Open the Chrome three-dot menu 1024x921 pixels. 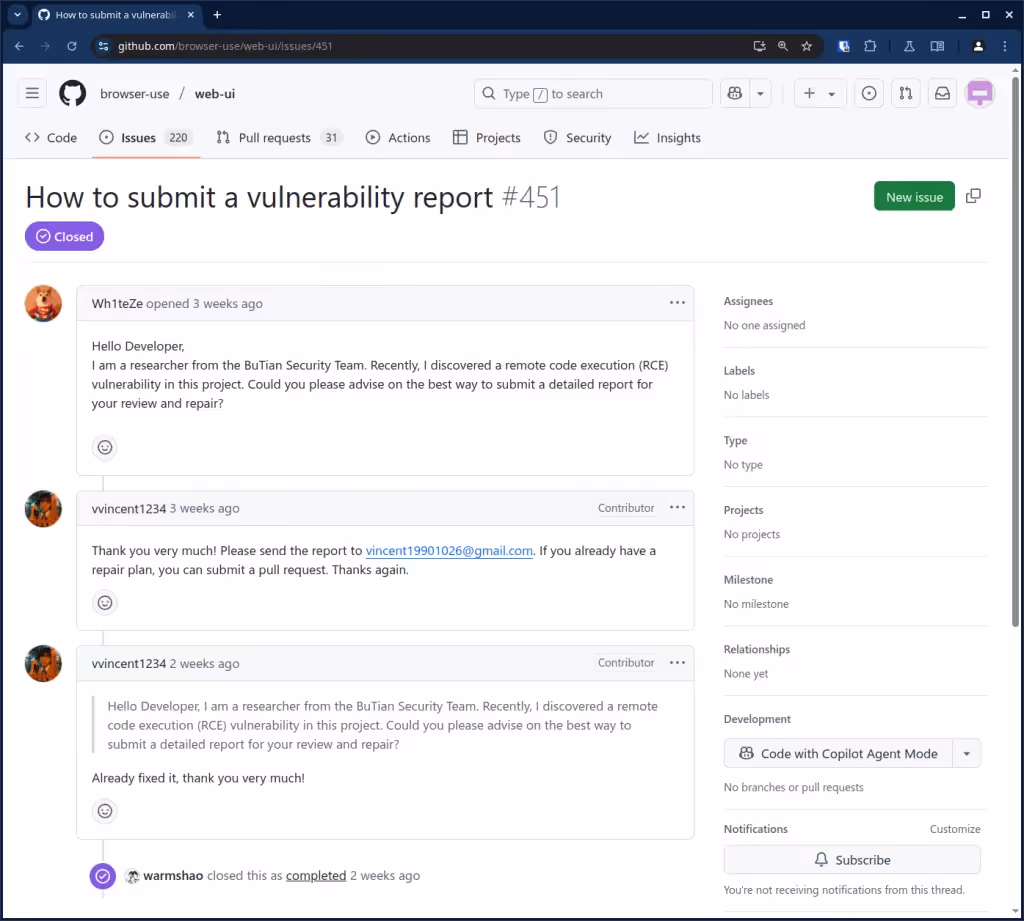pos(1004,46)
